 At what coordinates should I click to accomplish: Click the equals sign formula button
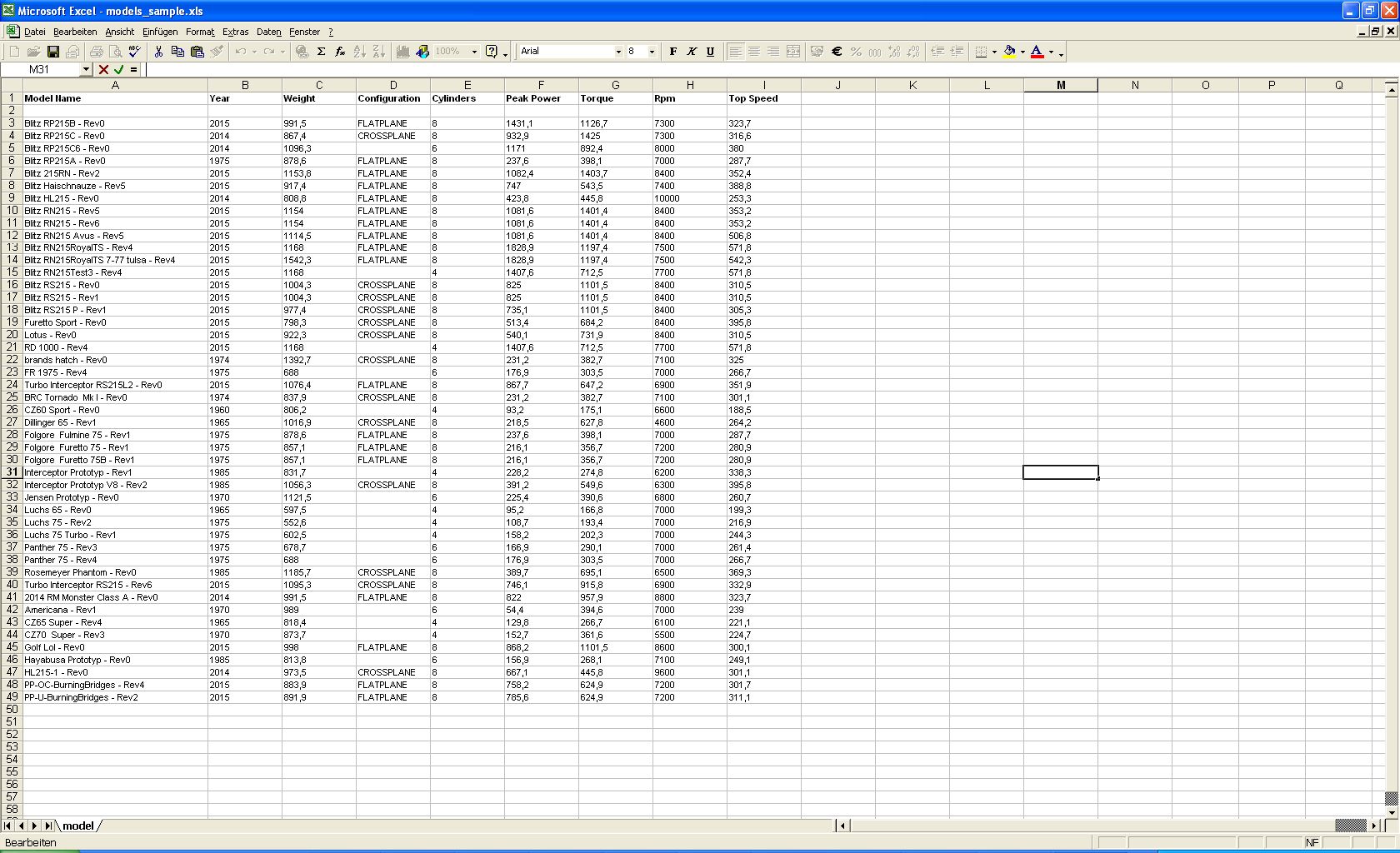tap(133, 70)
